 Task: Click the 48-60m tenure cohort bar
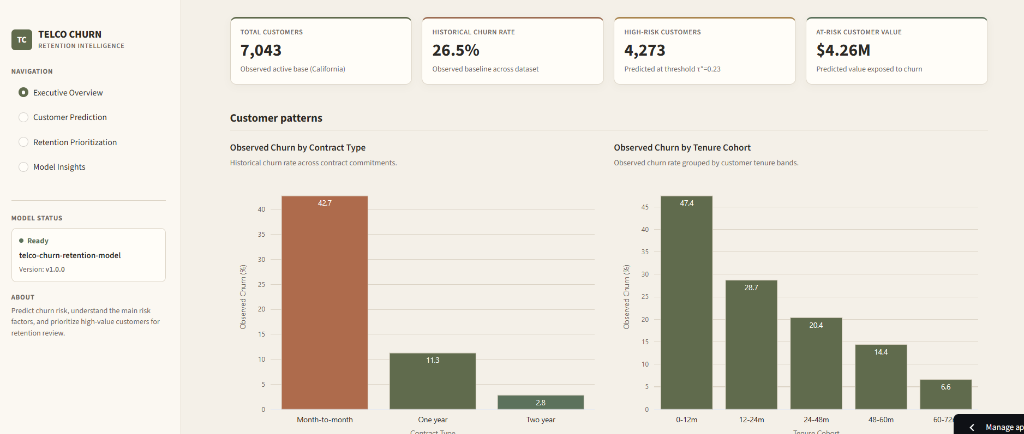tap(881, 377)
